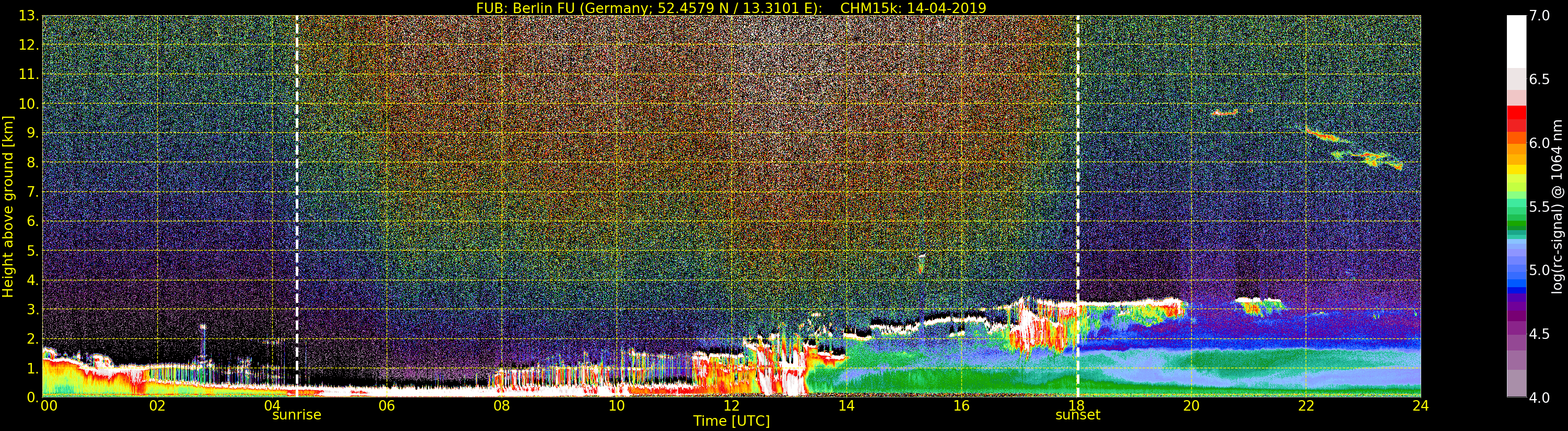This screenshot has height=431, width=1568.
Task: Click the colorbar tick value 7.0
Action: click(1539, 16)
